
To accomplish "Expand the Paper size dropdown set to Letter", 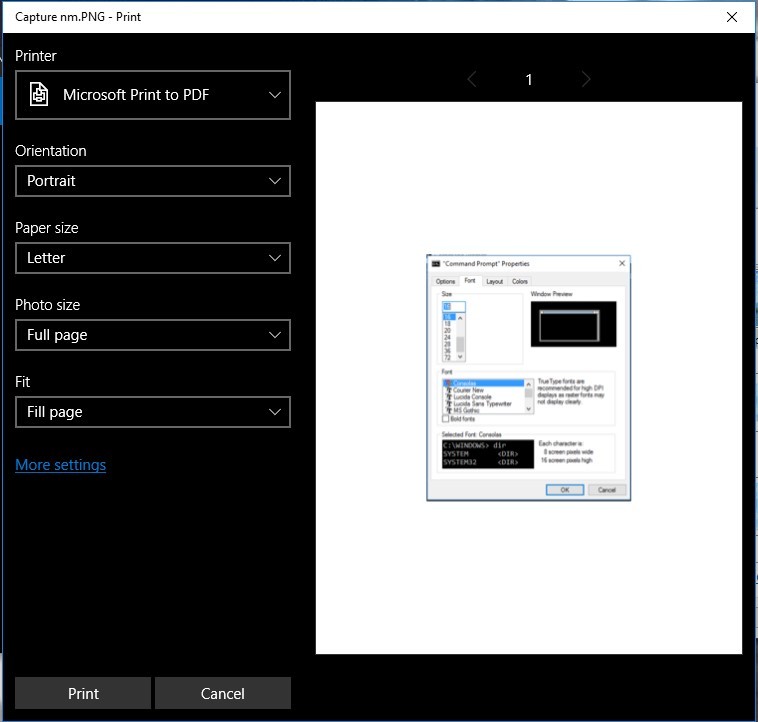I will [153, 258].
